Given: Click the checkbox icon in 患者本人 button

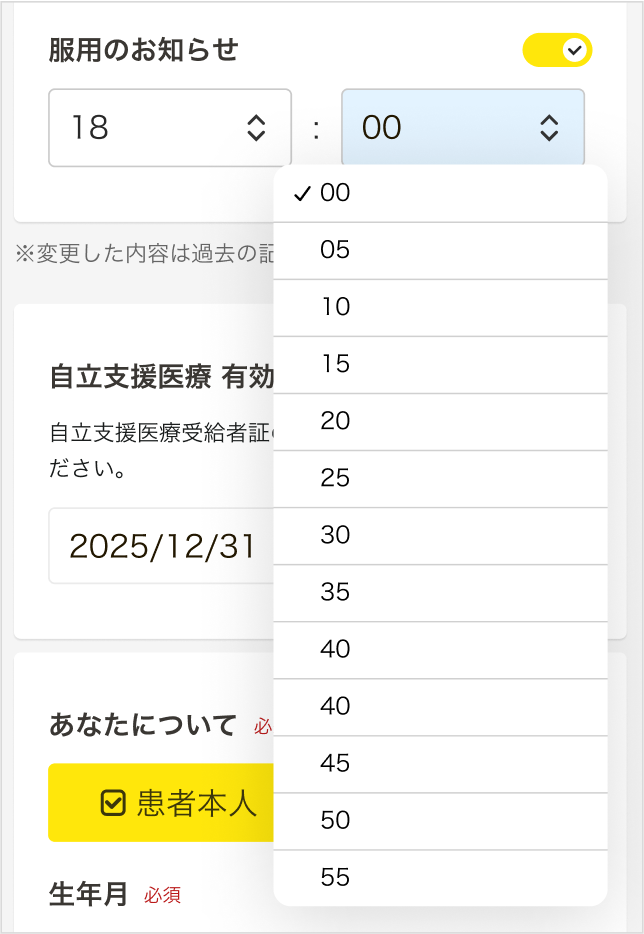Looking at the screenshot, I should (x=113, y=803).
